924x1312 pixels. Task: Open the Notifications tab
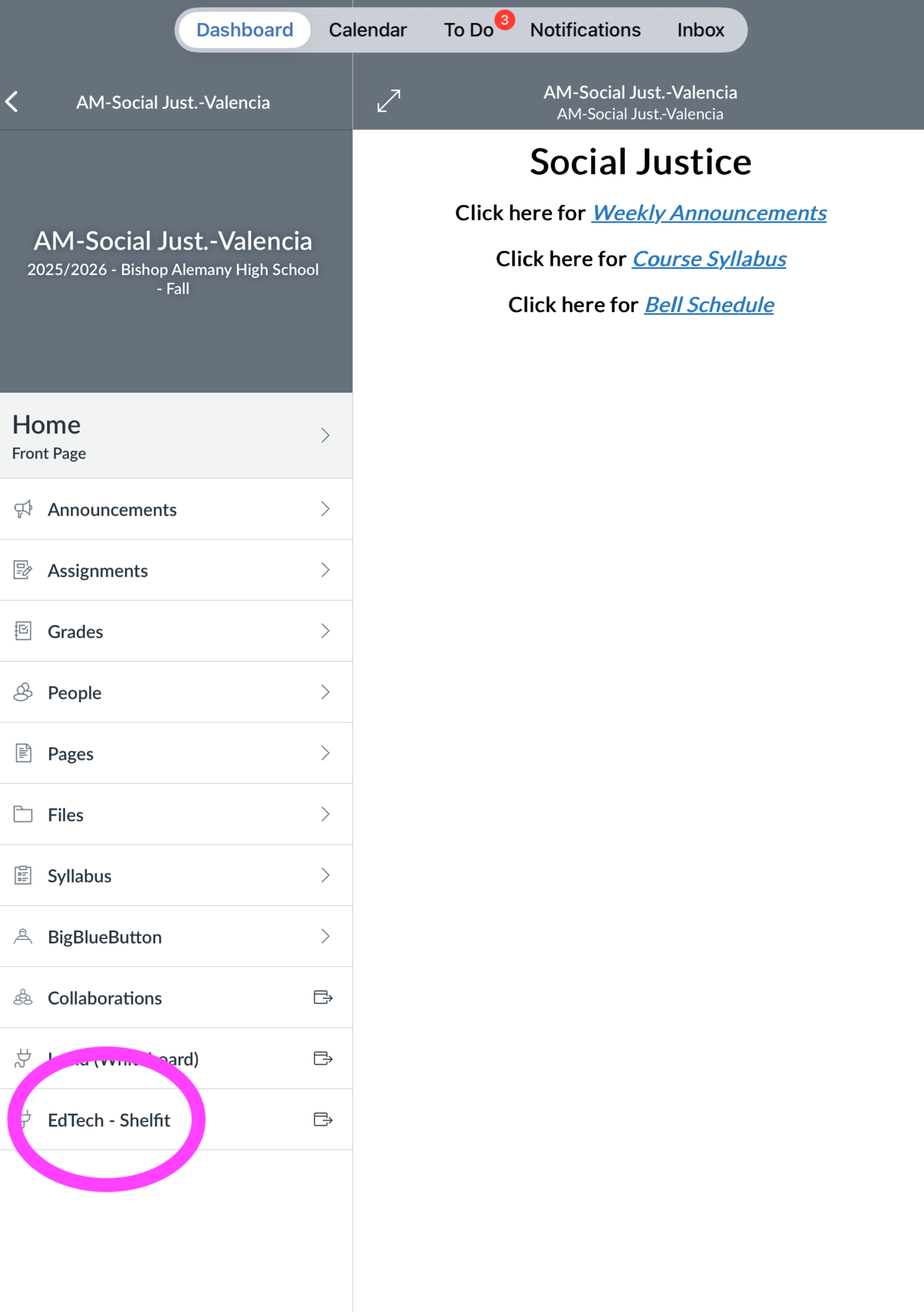[585, 30]
